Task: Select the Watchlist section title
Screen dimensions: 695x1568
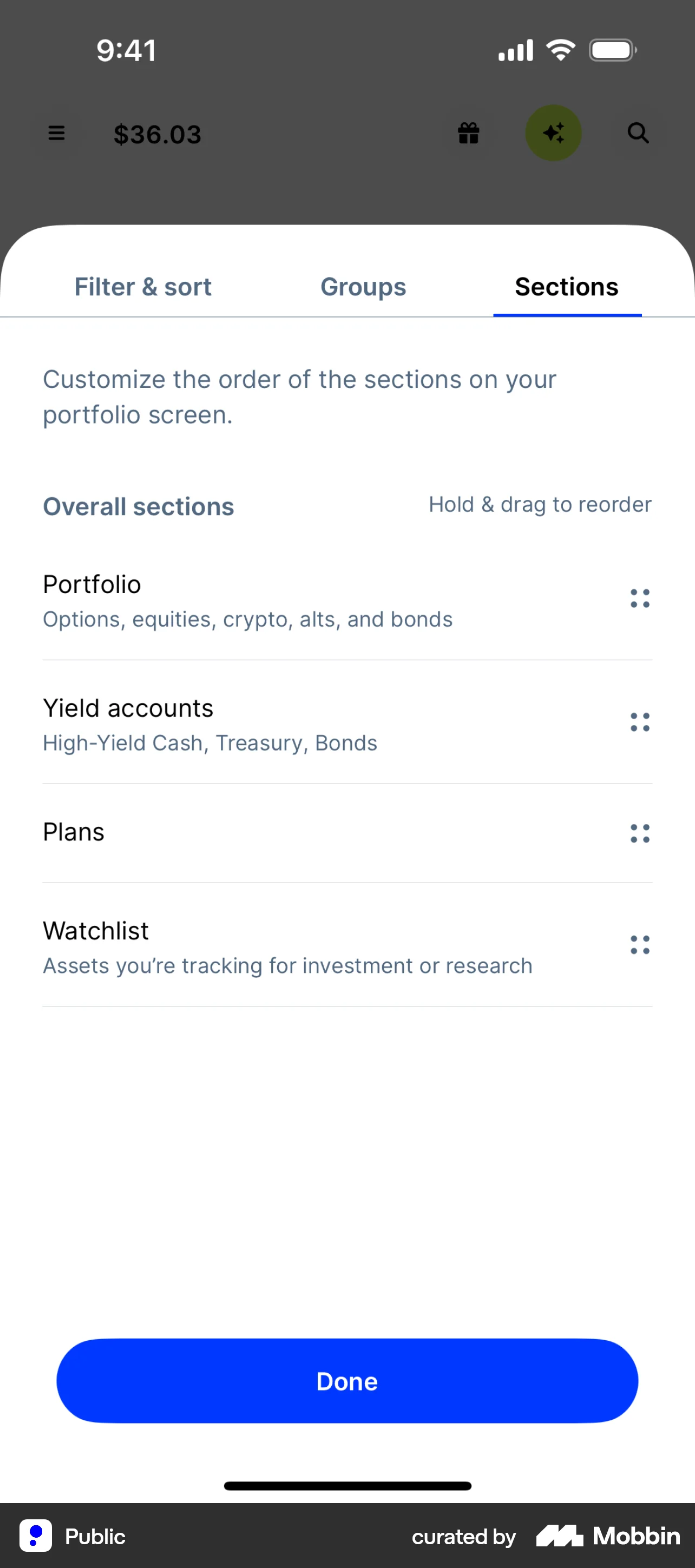Action: tap(96, 931)
